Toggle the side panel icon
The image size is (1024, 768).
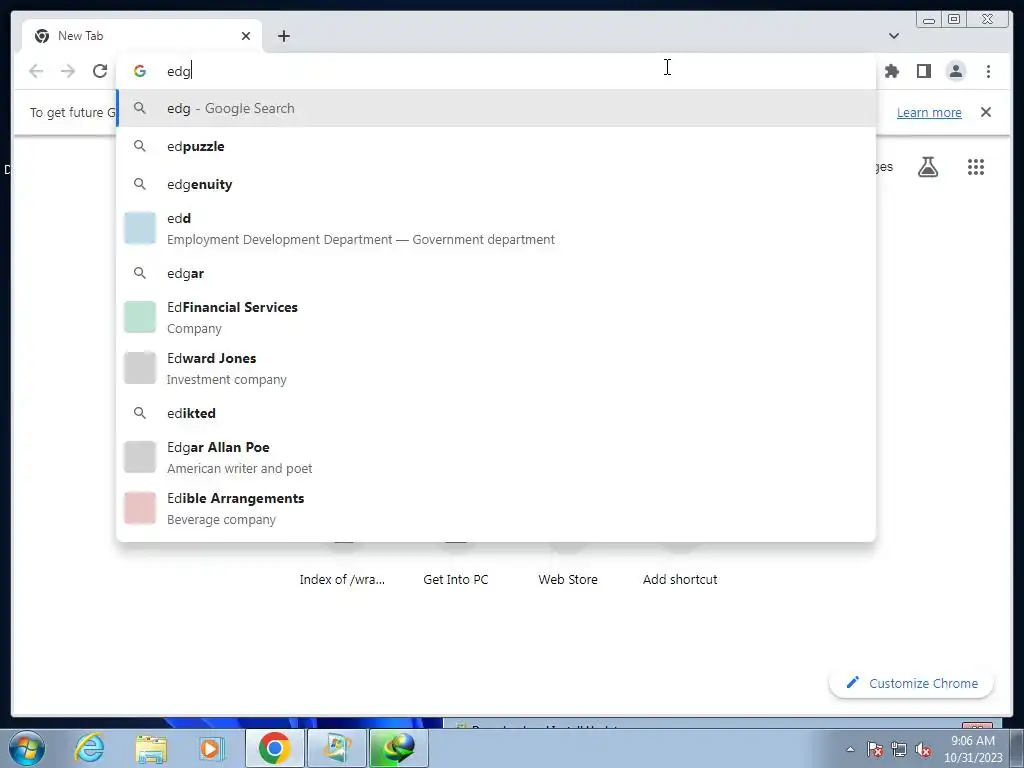923,71
